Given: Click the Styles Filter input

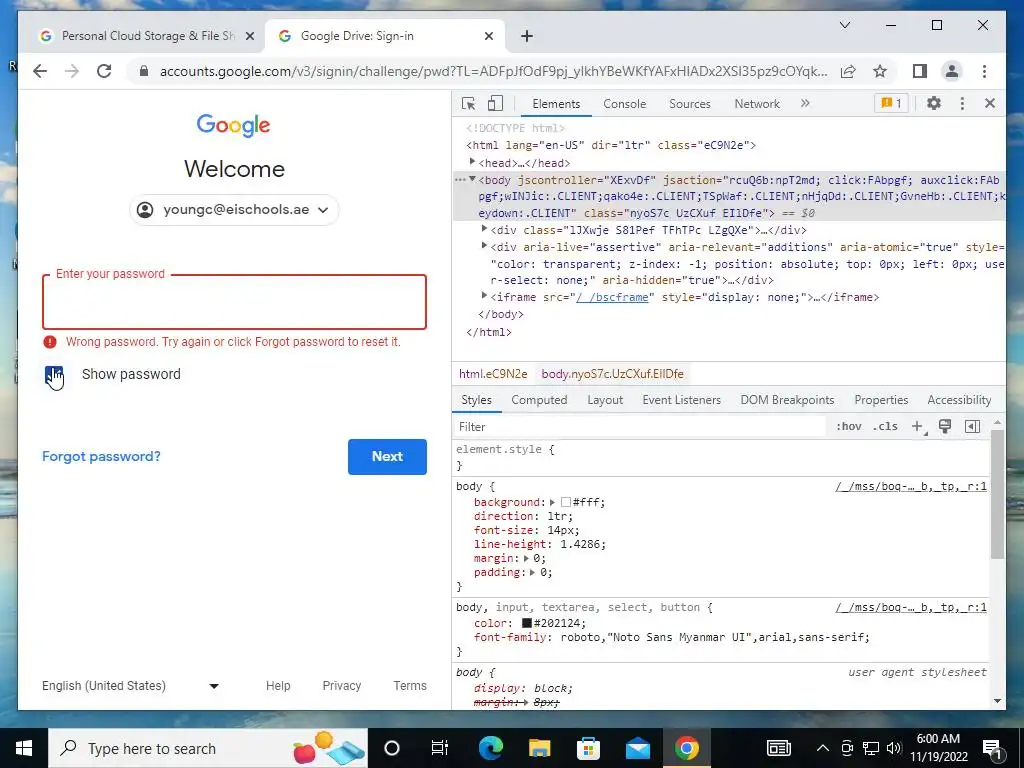Looking at the screenshot, I should (640, 426).
